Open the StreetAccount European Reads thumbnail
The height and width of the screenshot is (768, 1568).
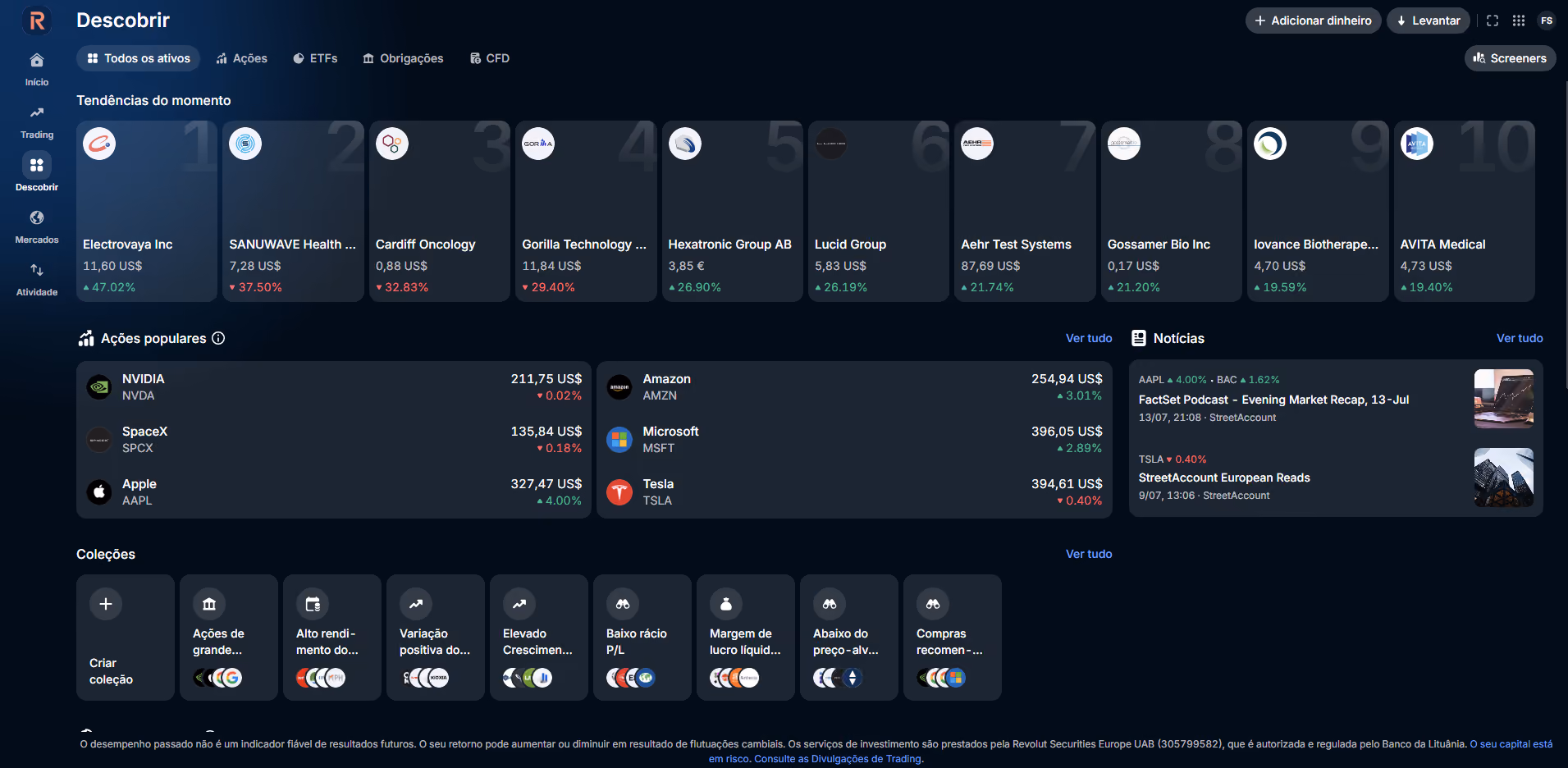[1504, 478]
